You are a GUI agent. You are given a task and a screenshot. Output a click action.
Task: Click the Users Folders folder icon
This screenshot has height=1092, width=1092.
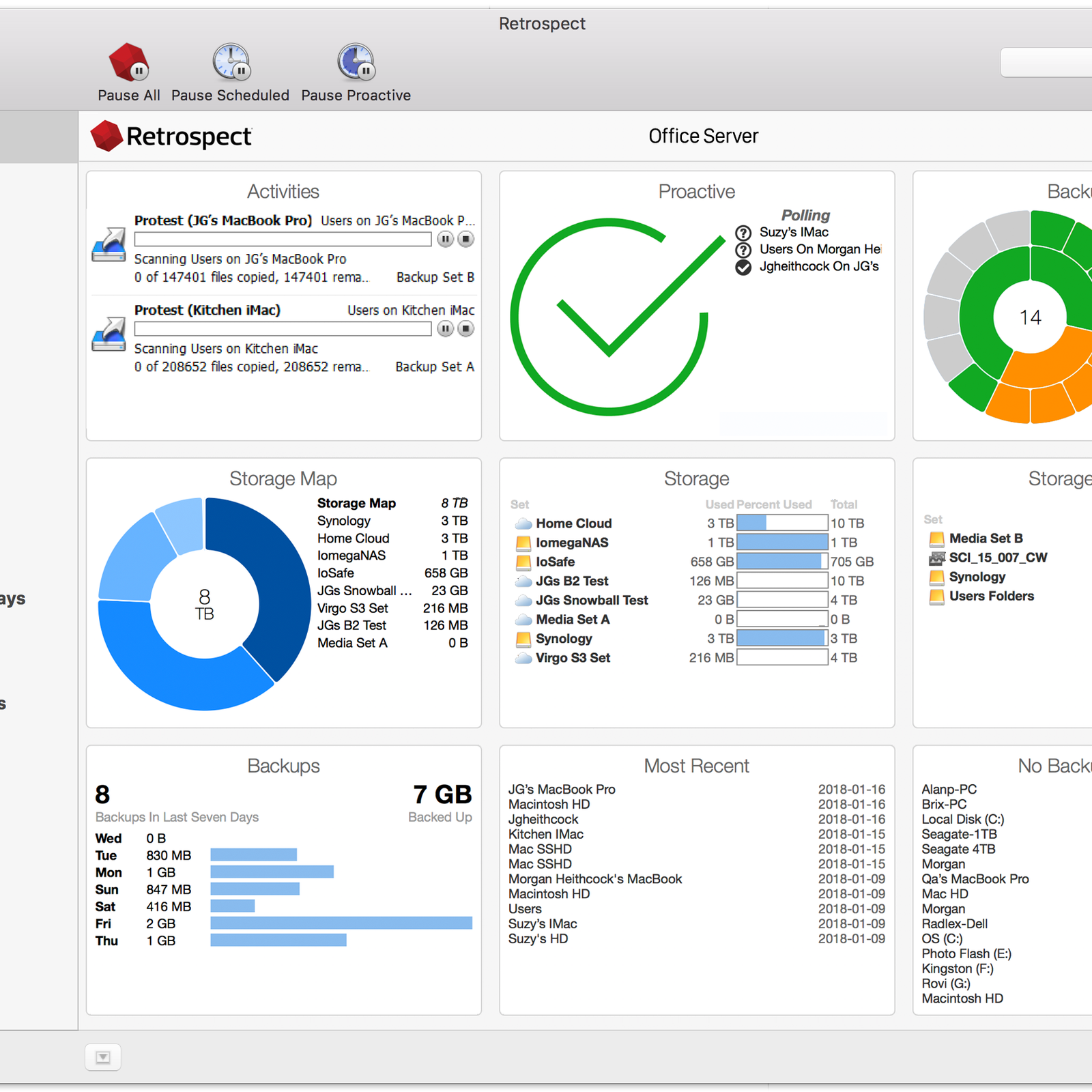click(937, 597)
